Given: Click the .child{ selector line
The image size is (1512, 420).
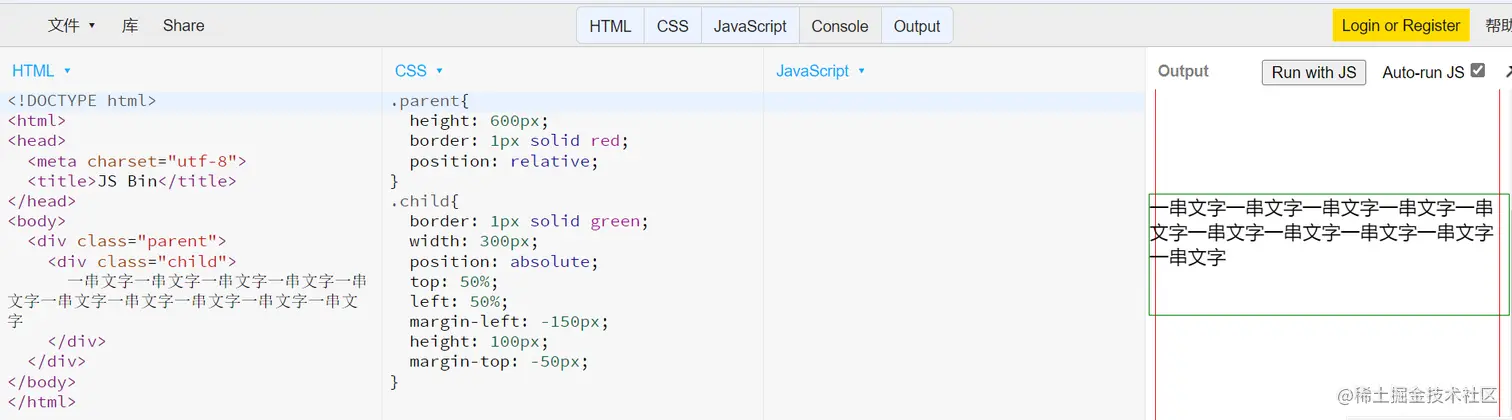Looking at the screenshot, I should point(424,201).
